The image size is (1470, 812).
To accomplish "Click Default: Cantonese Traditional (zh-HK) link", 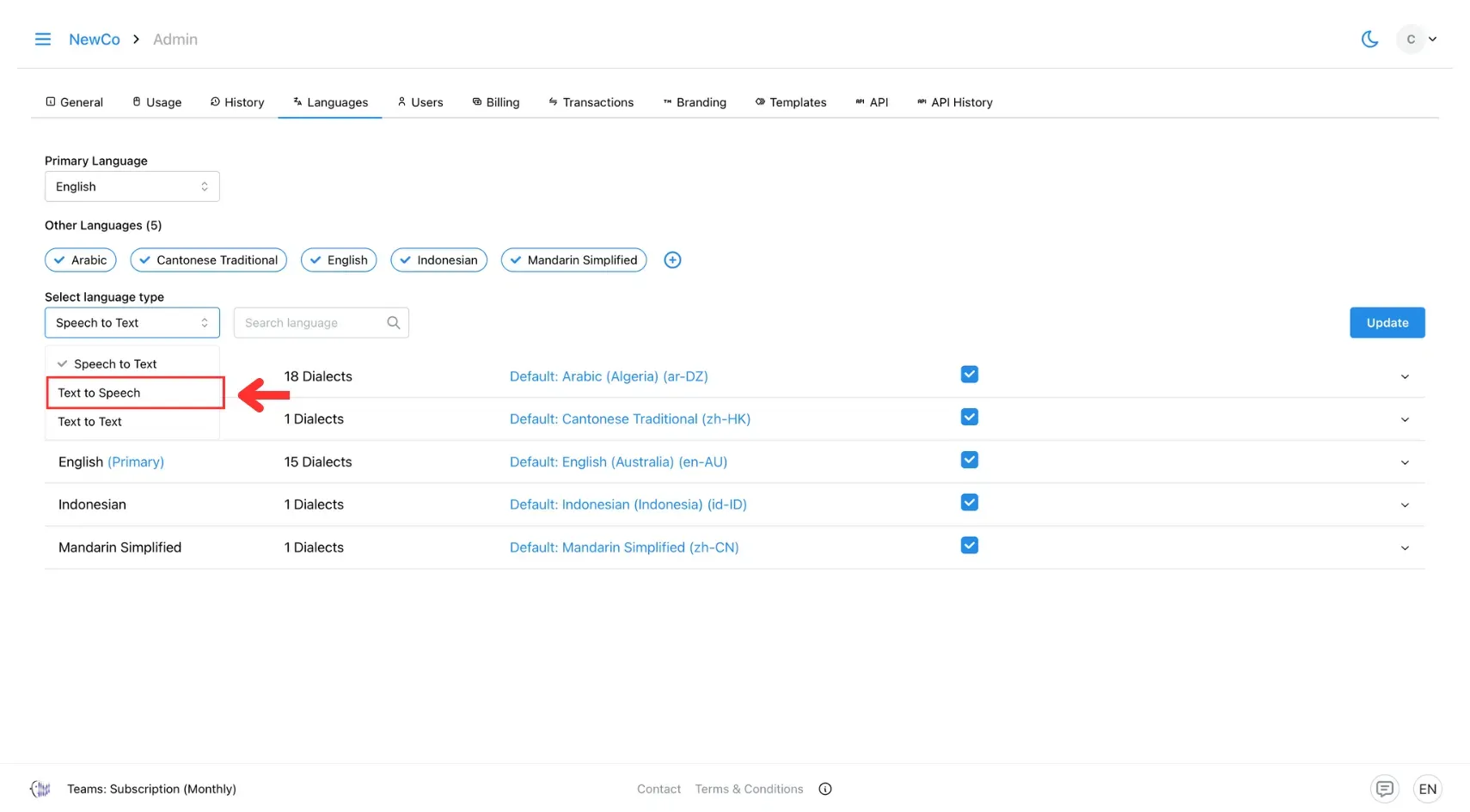I will pos(630,419).
